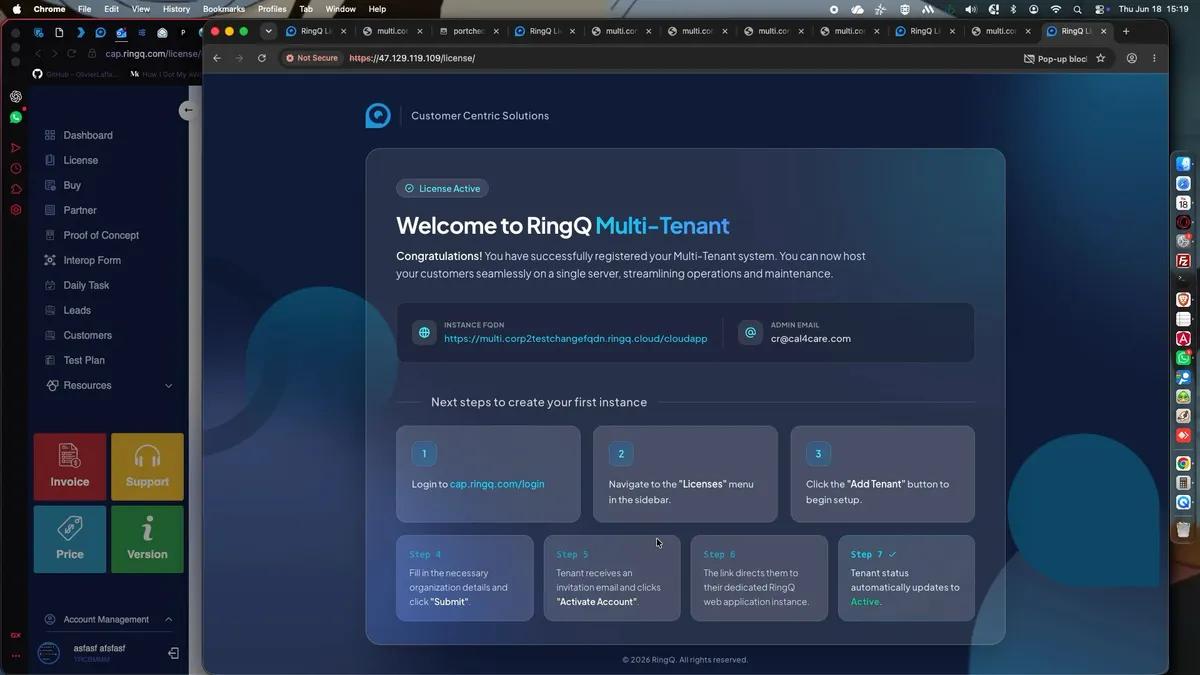This screenshot has width=1200, height=675.
Task: Click Step 6 dedicated instance card
Action: click(x=759, y=578)
